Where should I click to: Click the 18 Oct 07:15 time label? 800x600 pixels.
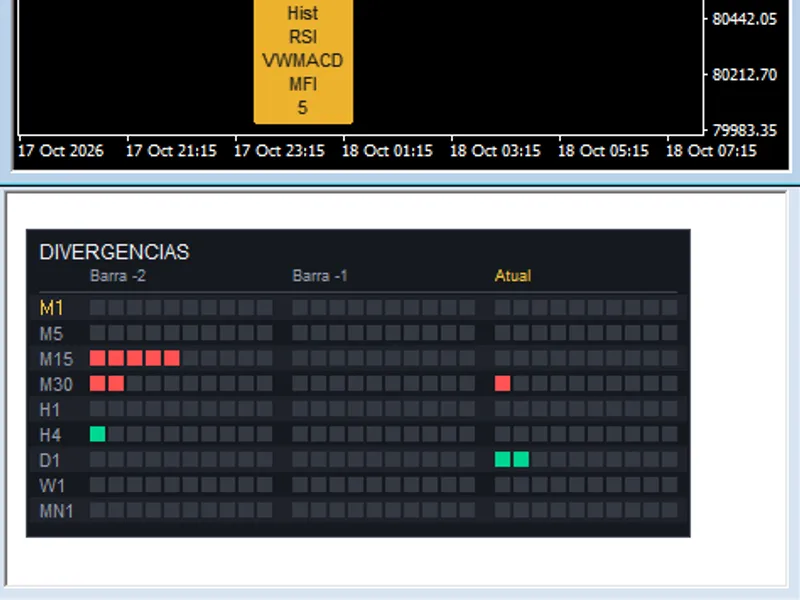(x=711, y=151)
